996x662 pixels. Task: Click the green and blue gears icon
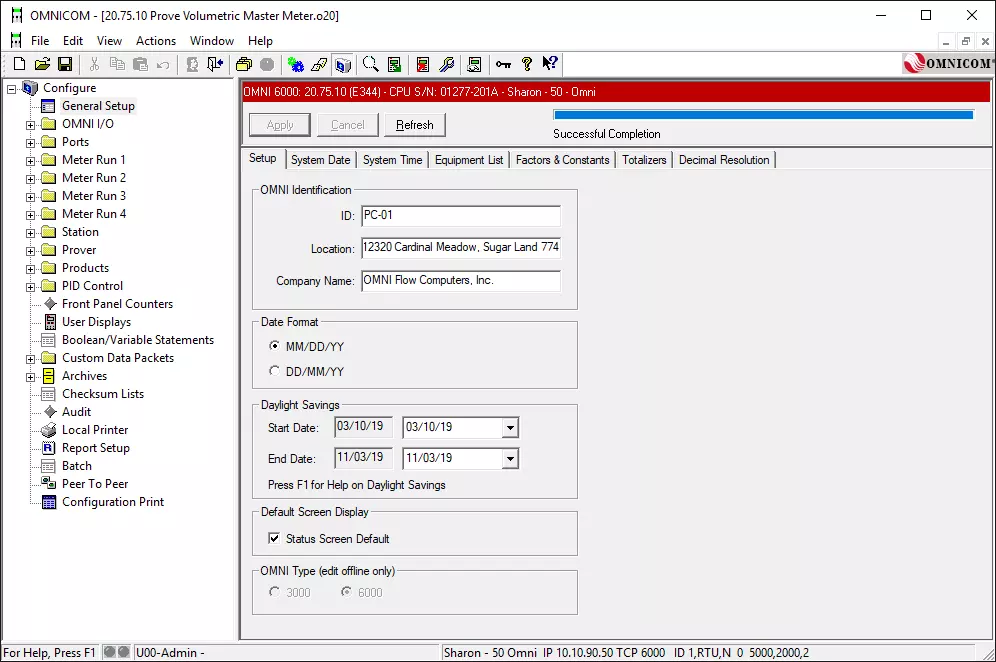point(296,64)
